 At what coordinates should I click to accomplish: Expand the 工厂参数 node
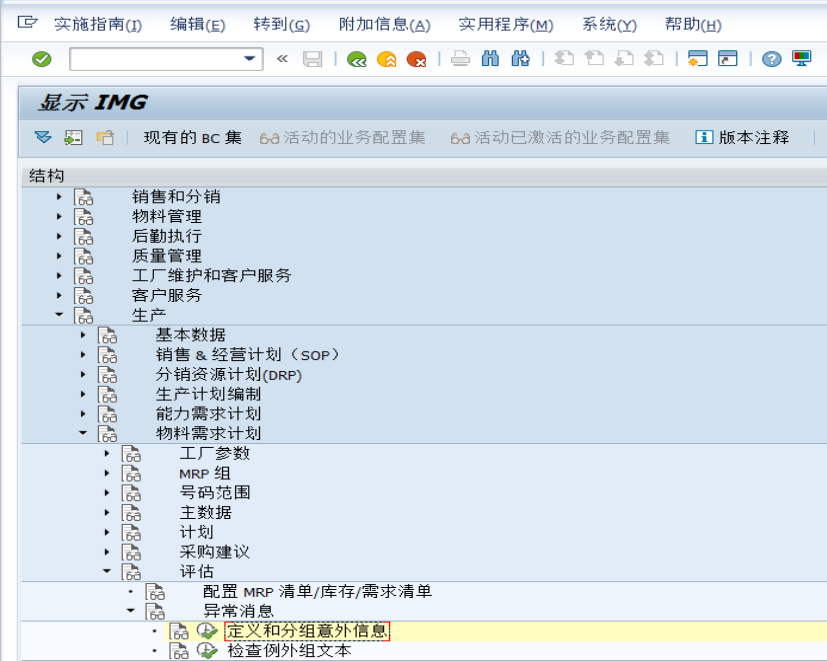coord(107,453)
